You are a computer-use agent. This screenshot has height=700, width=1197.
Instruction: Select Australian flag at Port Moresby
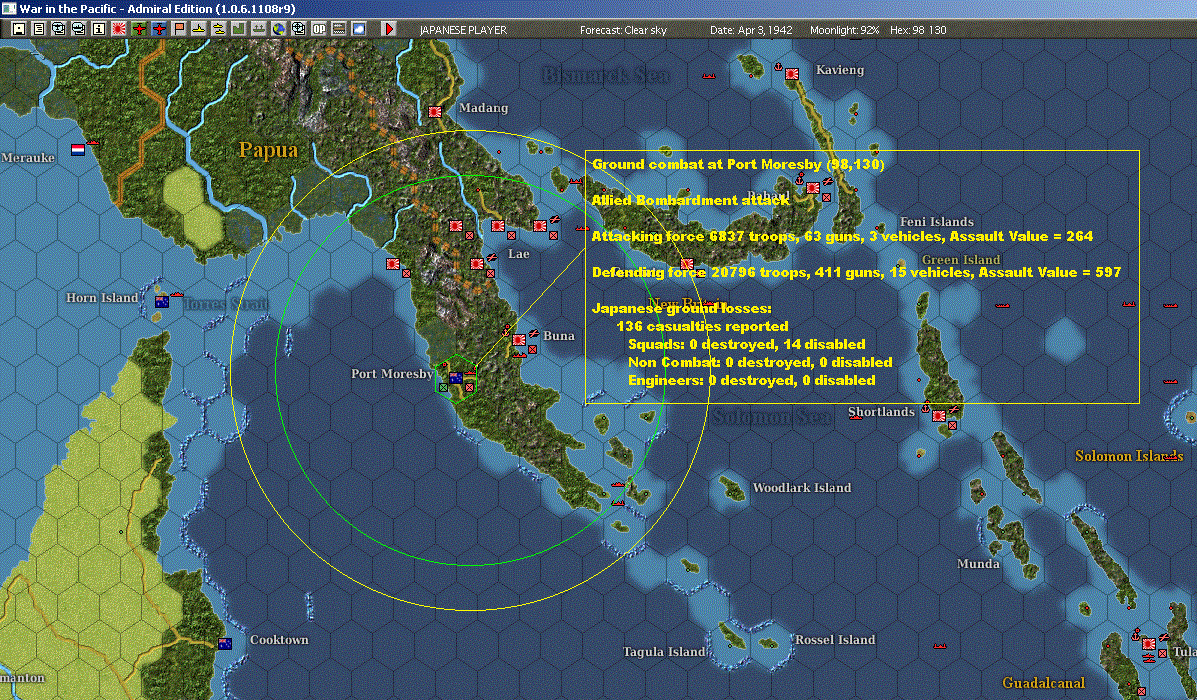point(456,378)
